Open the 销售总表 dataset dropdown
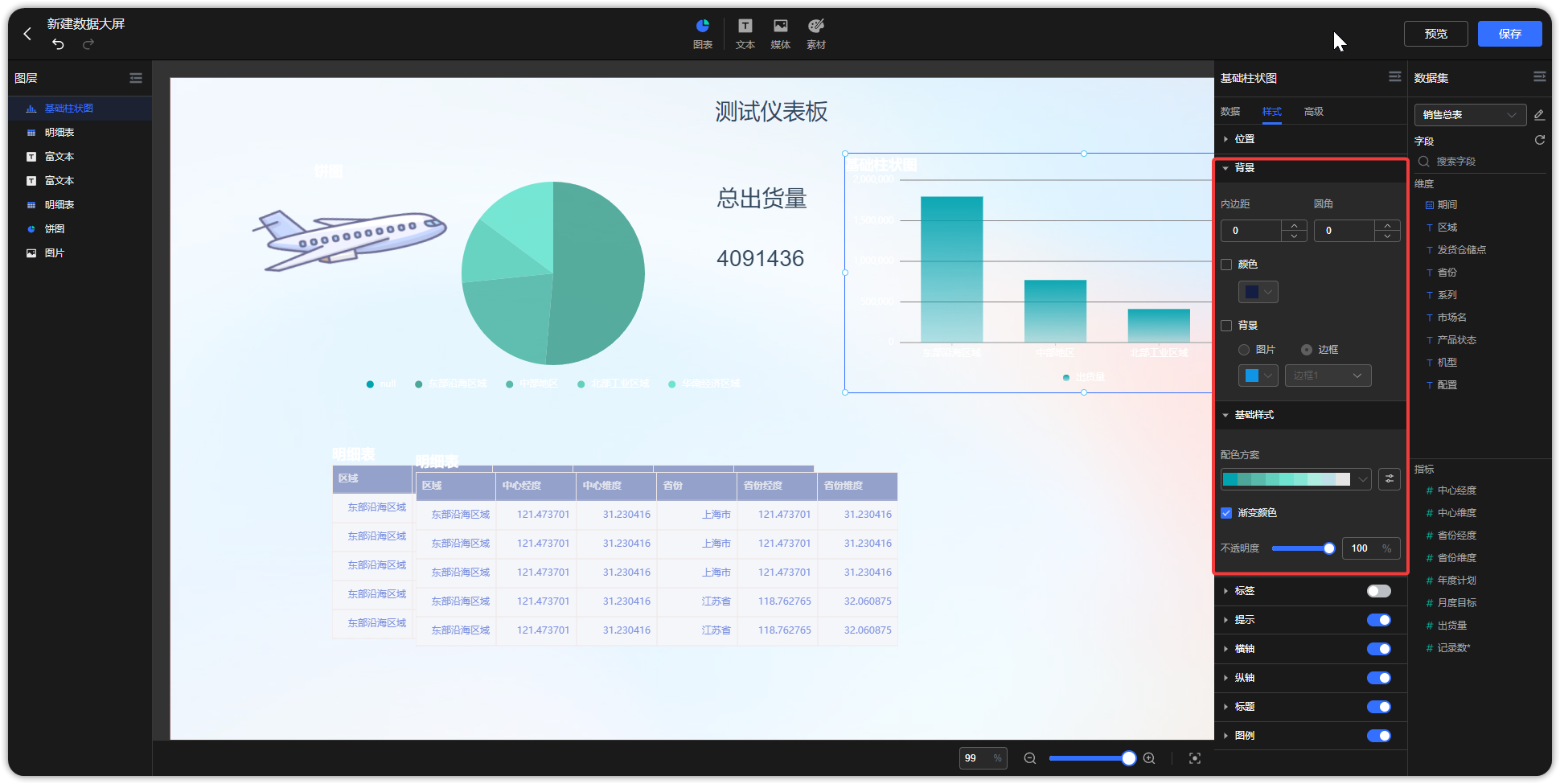Screen dimensions: 1560x784 (1469, 115)
